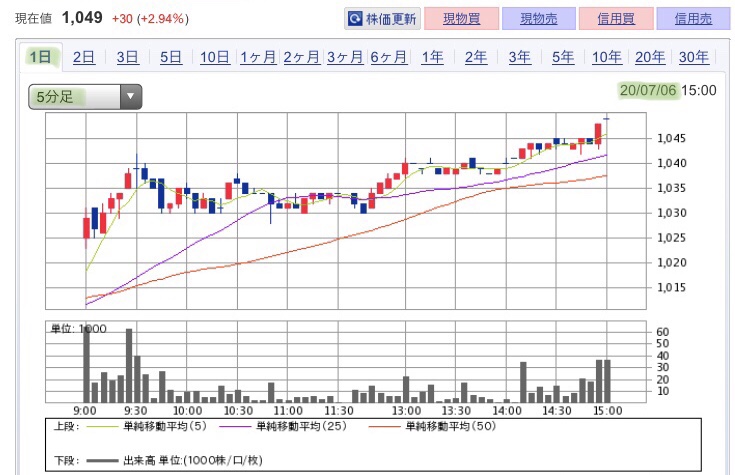Click the +30 (+2.94%) change value
The image size is (735, 475).
(x=150, y=19)
